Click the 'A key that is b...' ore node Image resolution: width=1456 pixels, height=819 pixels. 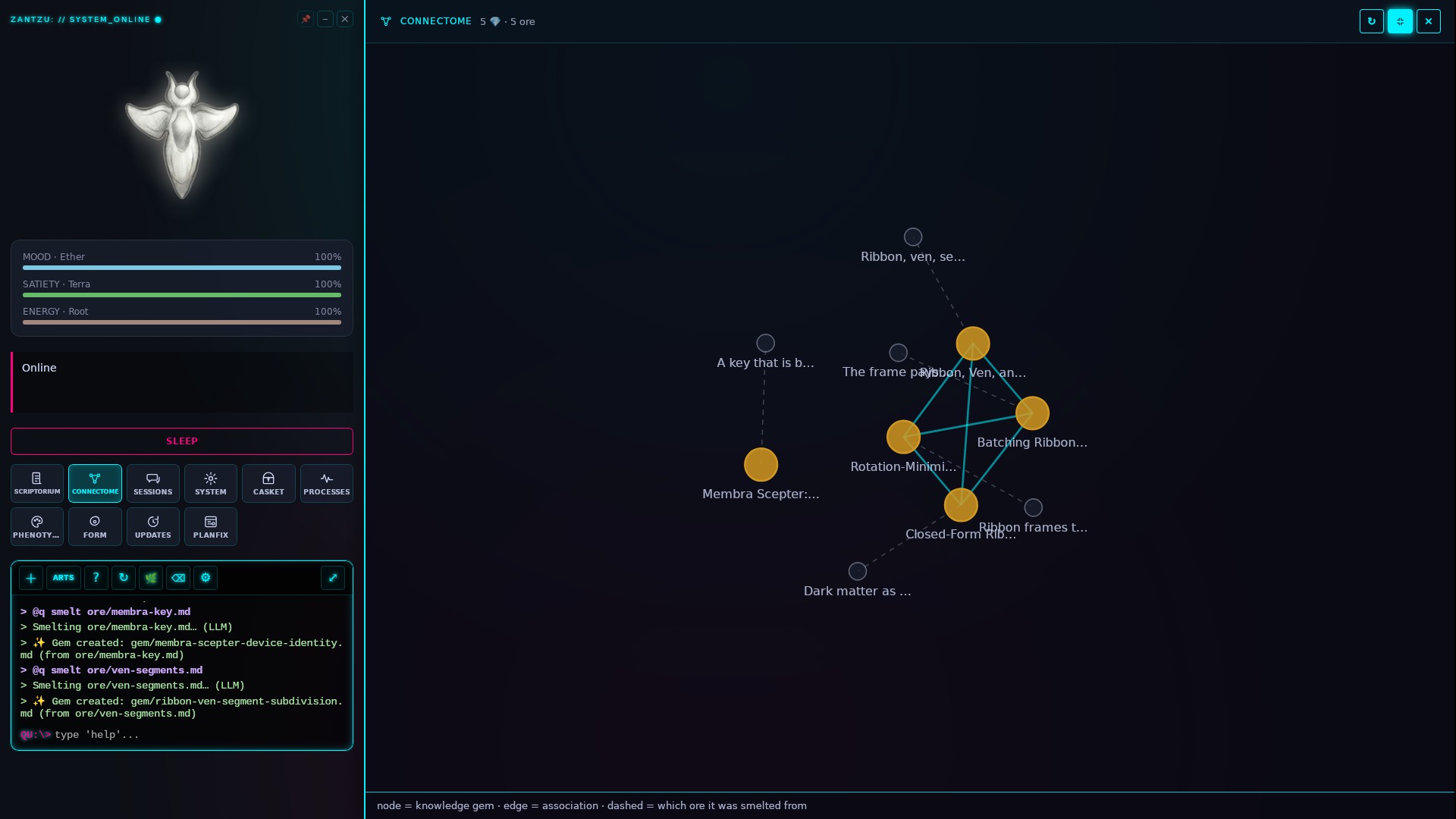click(x=766, y=343)
